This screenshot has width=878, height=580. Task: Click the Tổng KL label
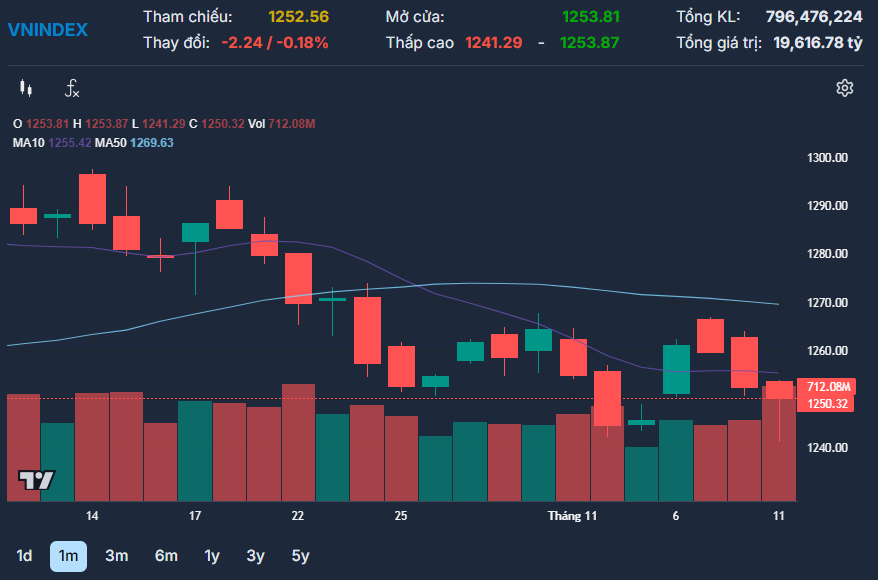point(708,17)
